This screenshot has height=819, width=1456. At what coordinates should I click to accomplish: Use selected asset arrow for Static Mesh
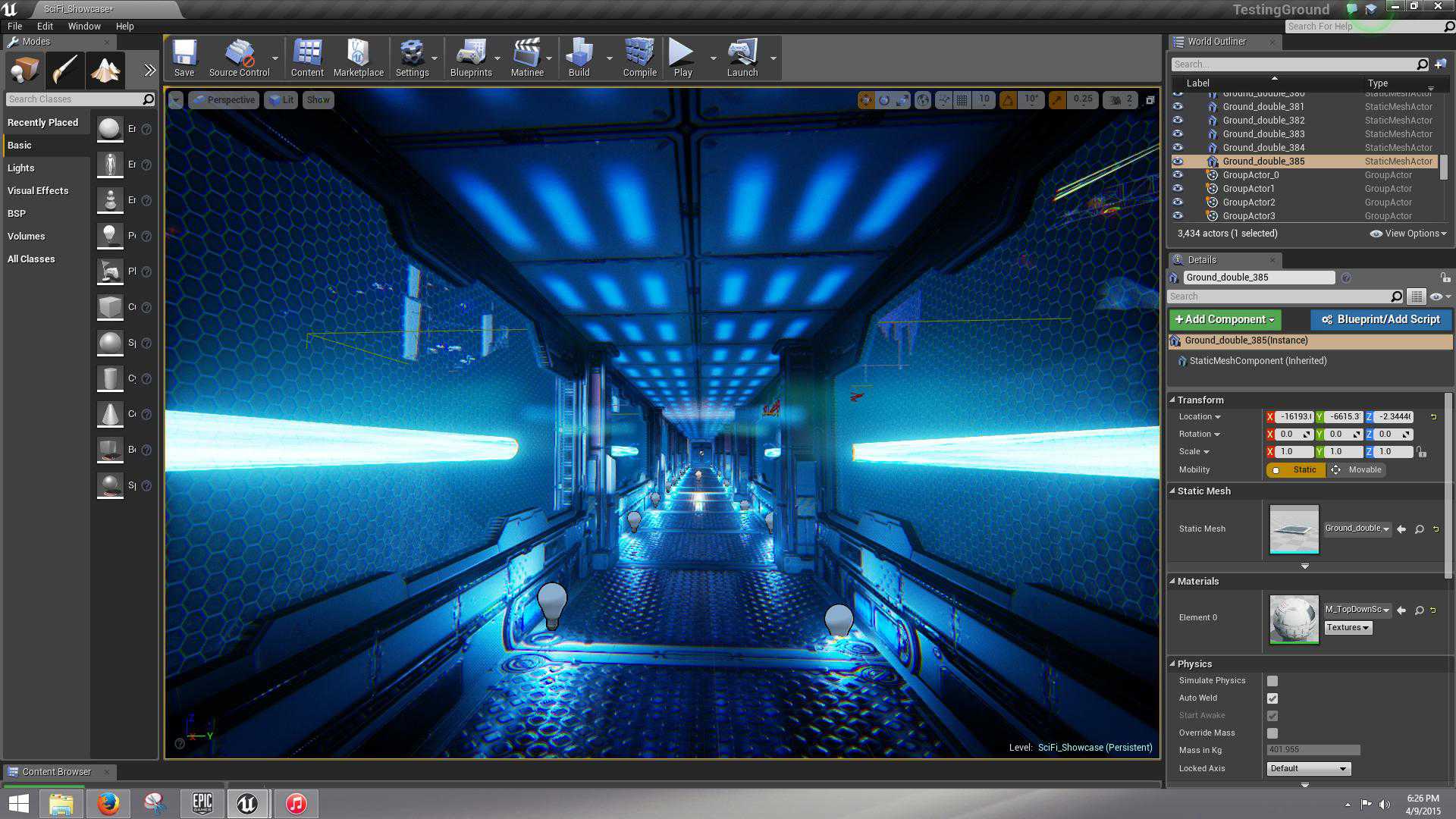pos(1401,529)
